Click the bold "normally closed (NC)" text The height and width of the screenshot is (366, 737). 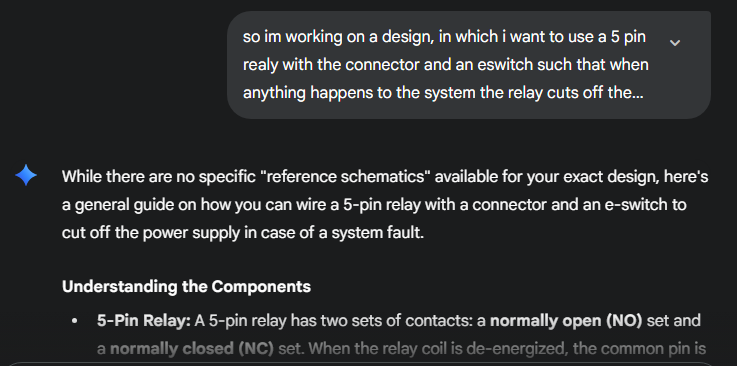[192, 349]
